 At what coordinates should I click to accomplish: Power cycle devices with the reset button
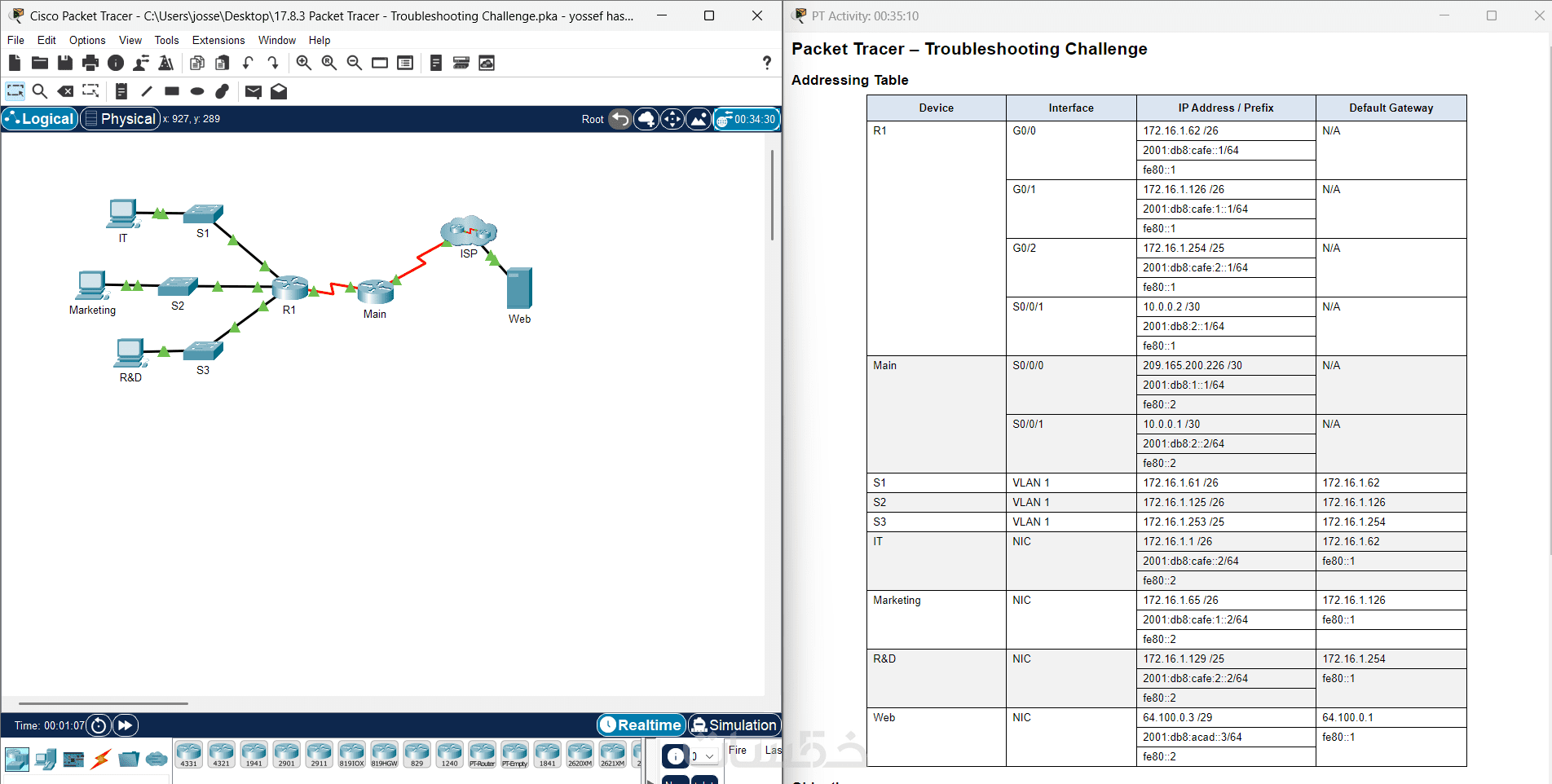[x=99, y=725]
